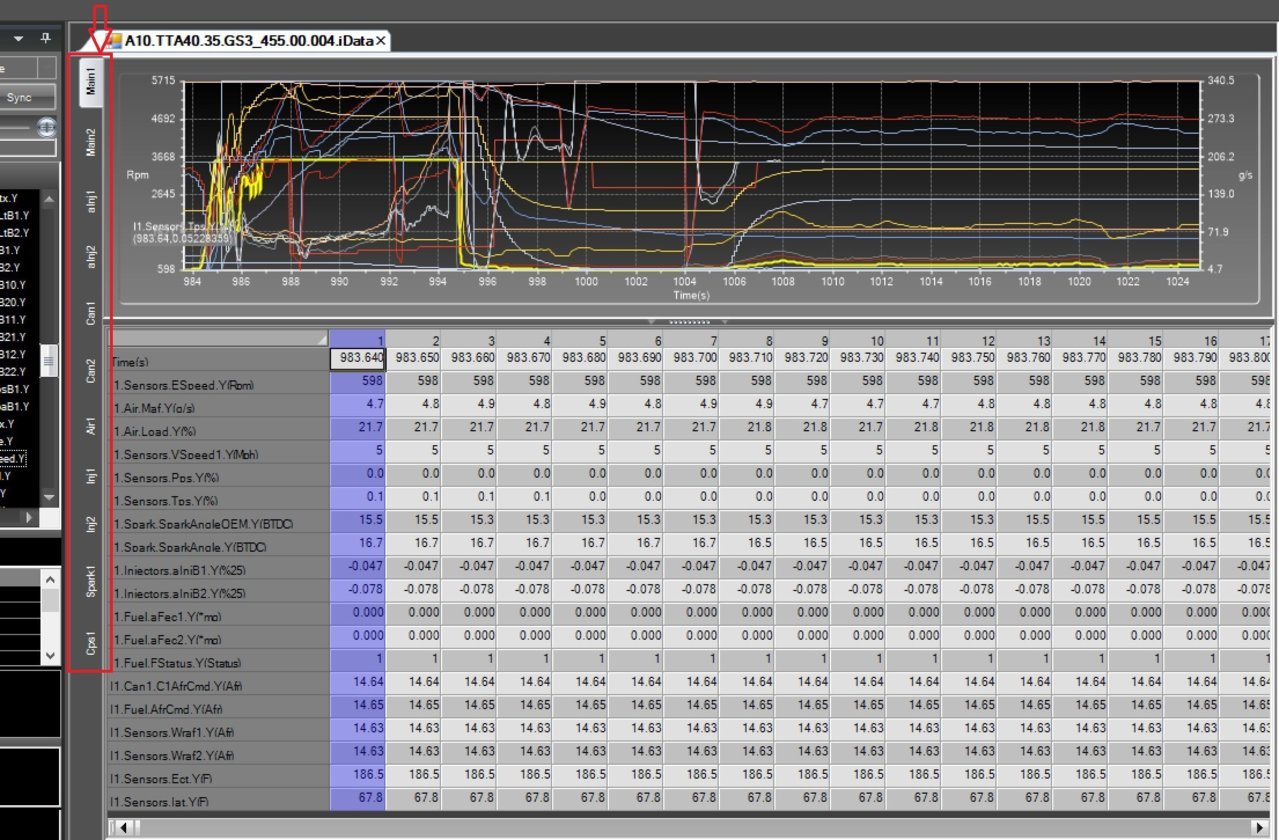Viewport: 1279px width, 840px height.
Task: Select the I1.Can1.C1AfrCmd.Y(Afr) row header
Action: pyautogui.click(x=218, y=685)
